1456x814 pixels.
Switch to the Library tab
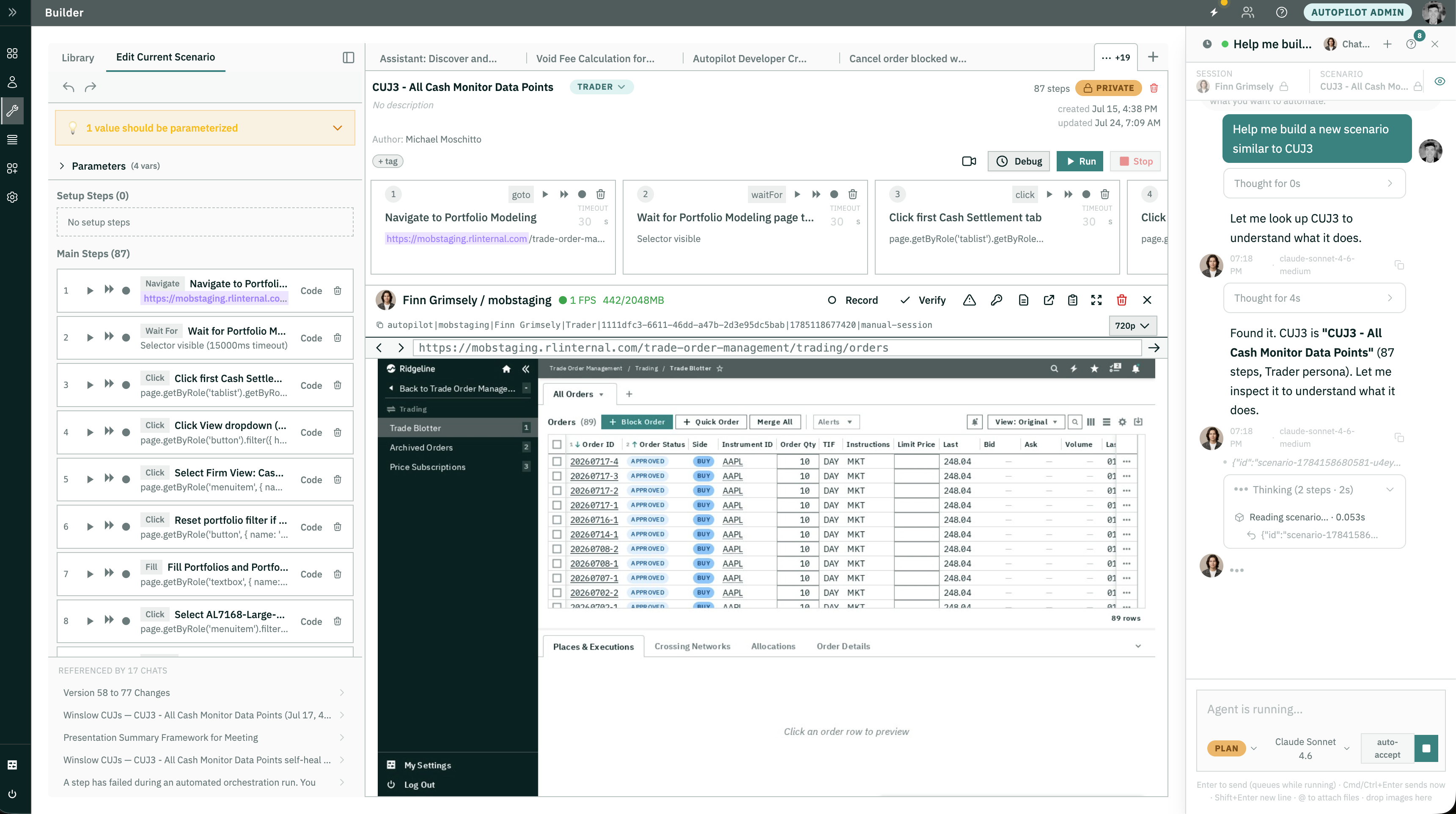click(78, 58)
